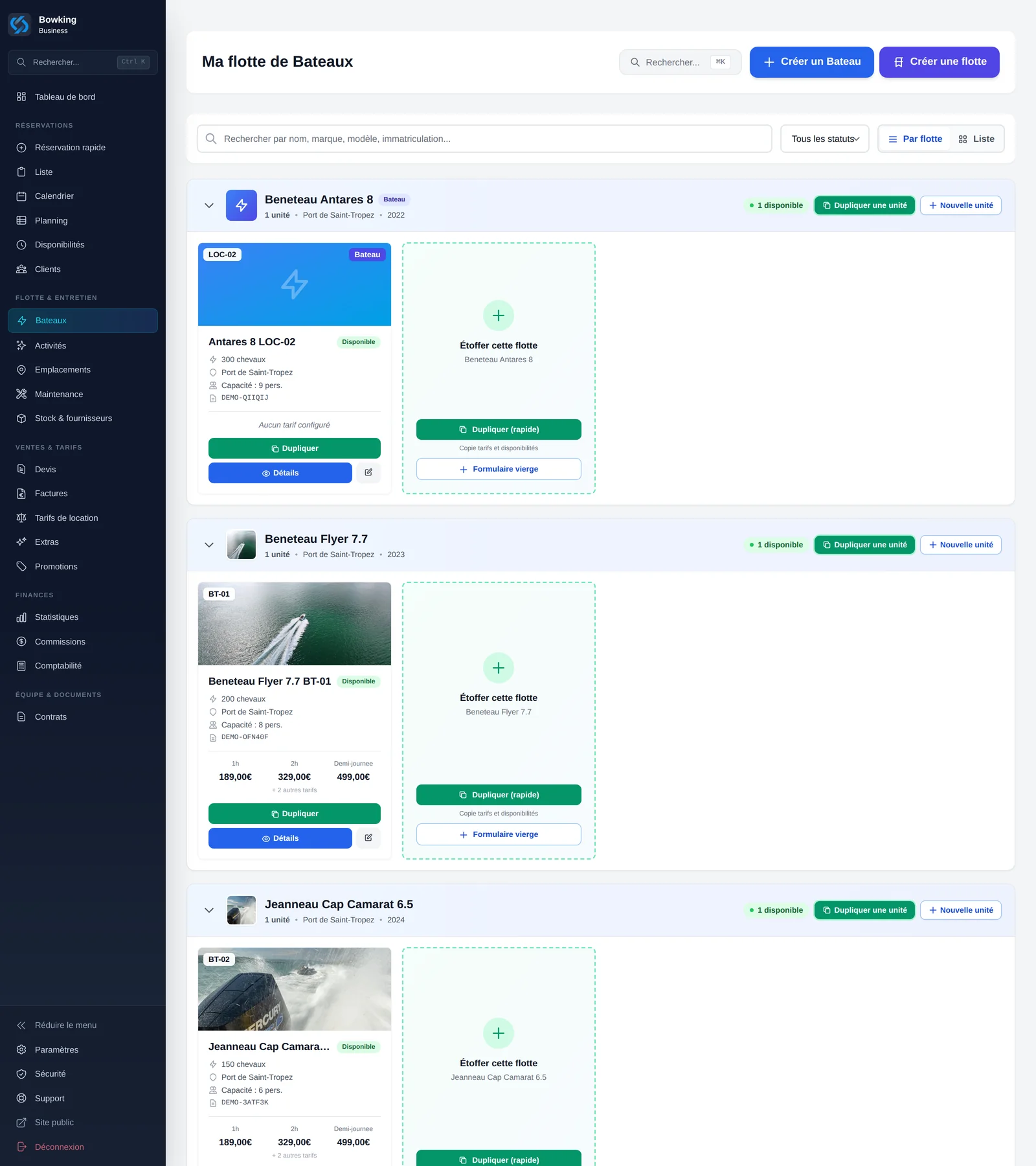Click the Calendrier calendar icon

(x=21, y=196)
